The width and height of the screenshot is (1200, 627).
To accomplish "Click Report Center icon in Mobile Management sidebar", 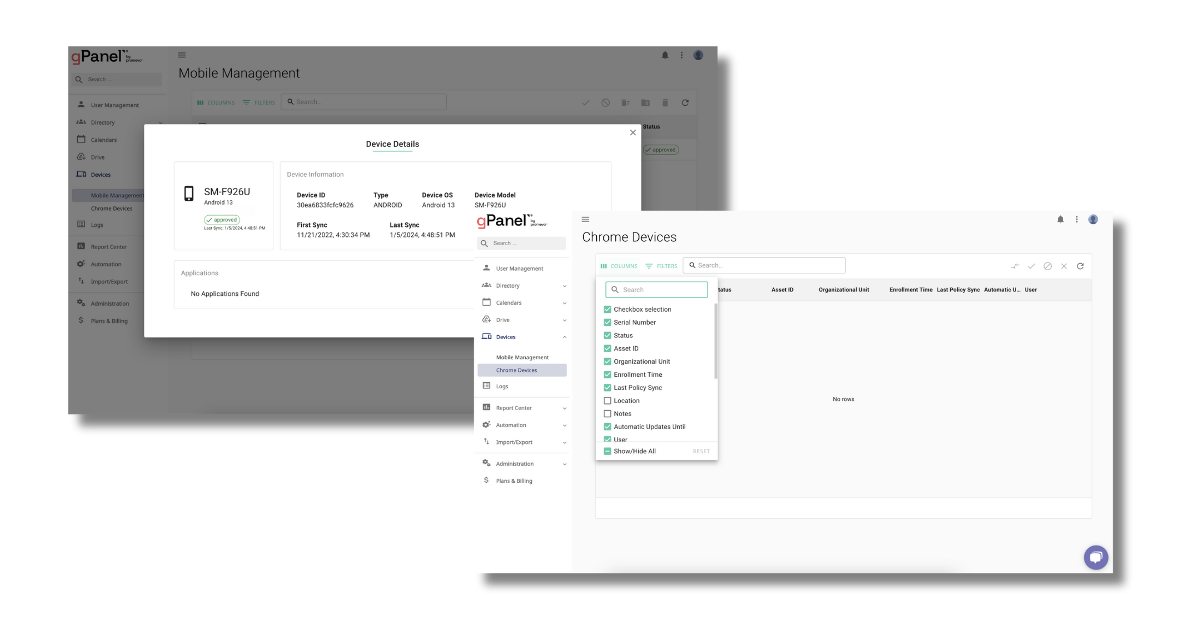I will coord(81,246).
